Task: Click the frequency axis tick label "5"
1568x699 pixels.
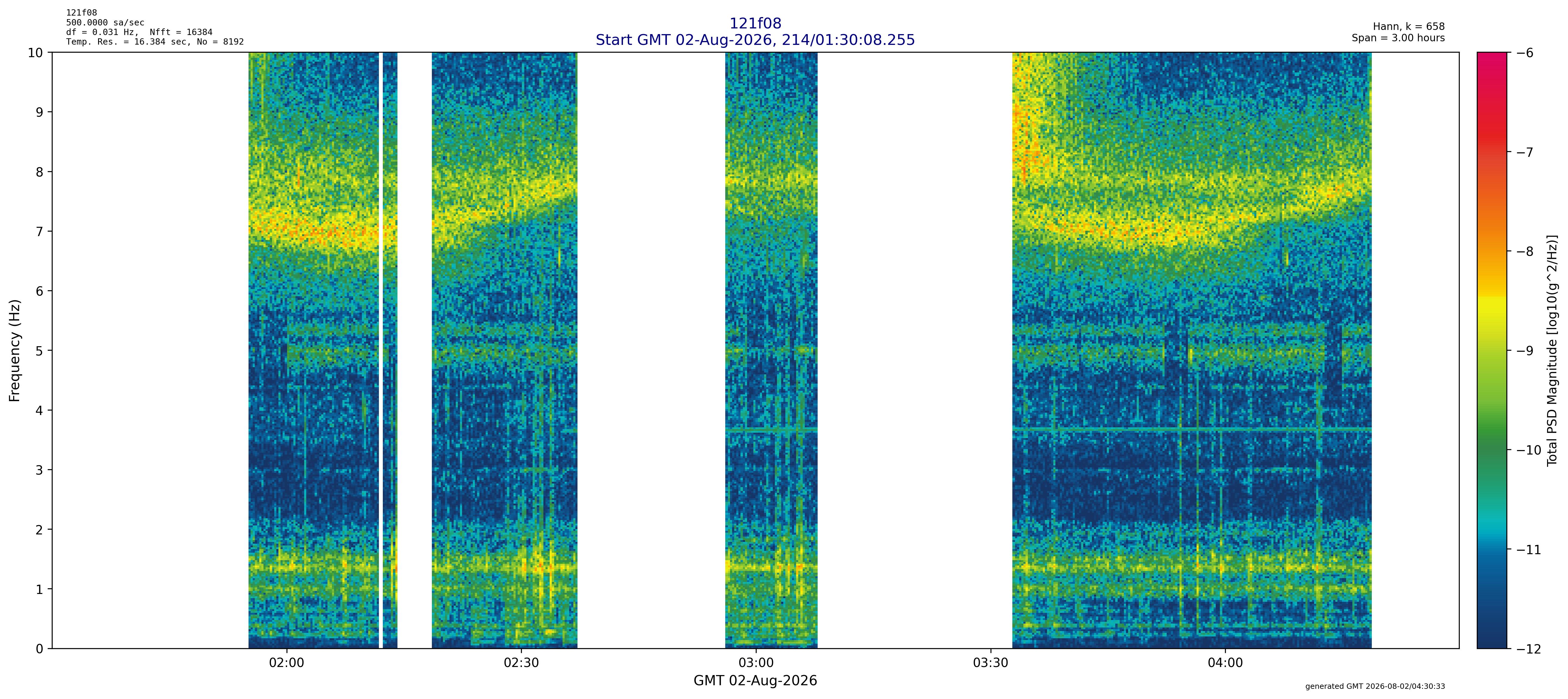Action: [x=39, y=351]
